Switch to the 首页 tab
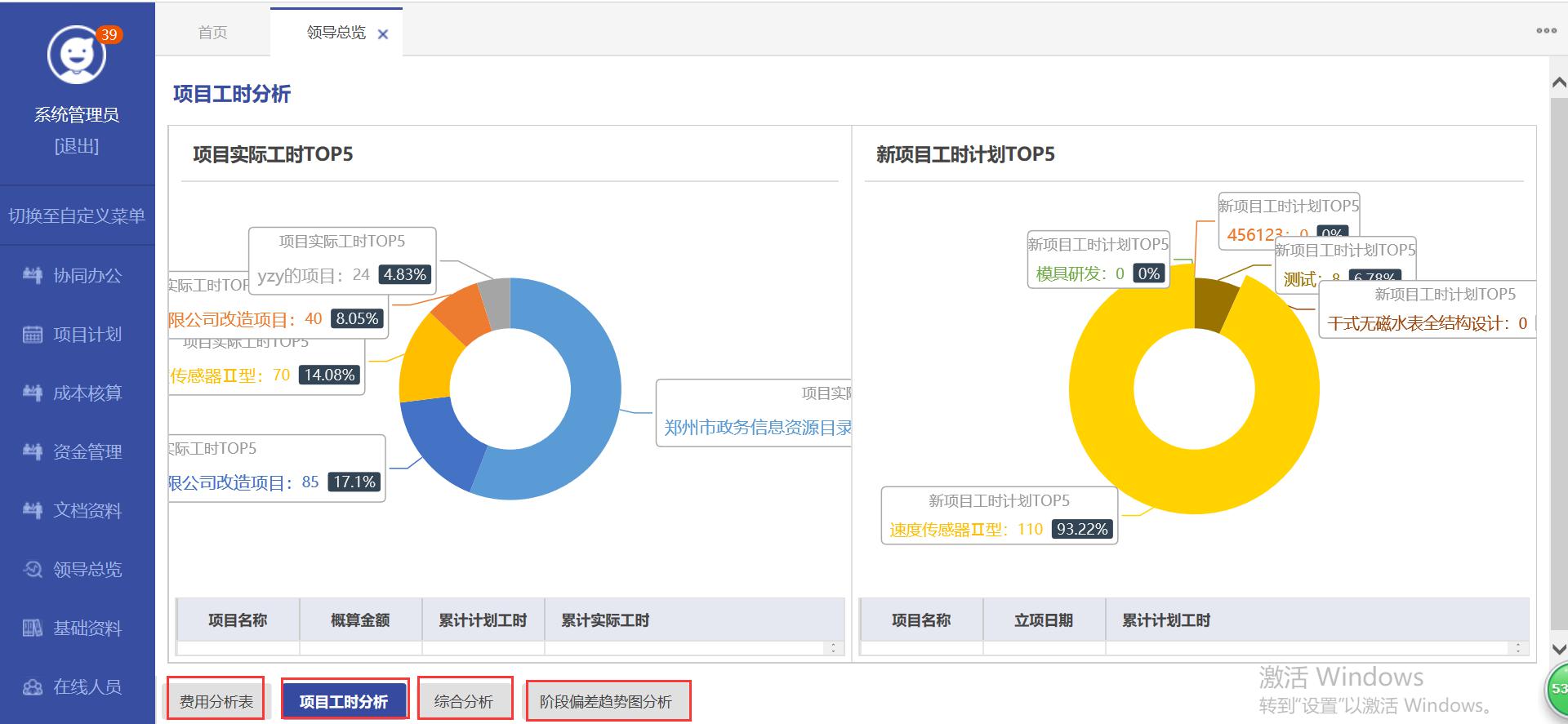Image resolution: width=1568 pixels, height=724 pixels. pyautogui.click(x=212, y=33)
